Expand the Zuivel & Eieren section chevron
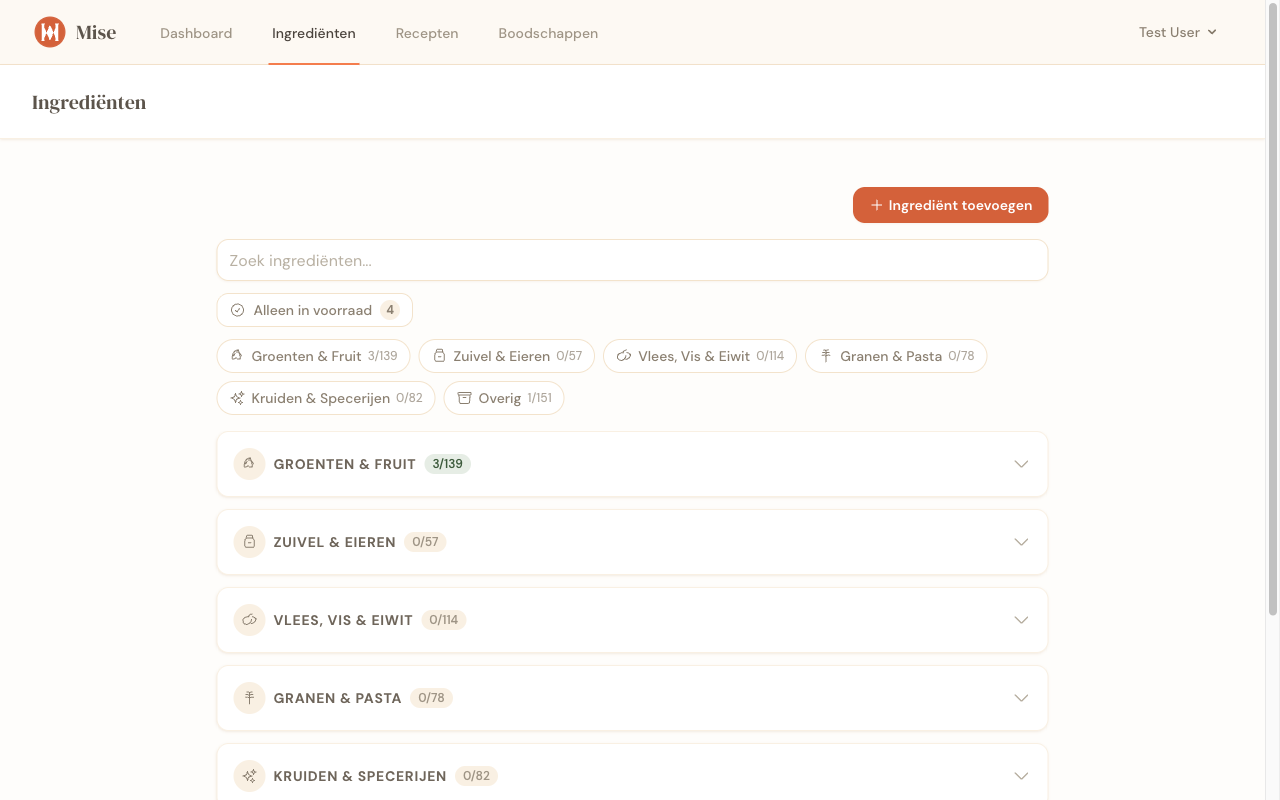Image resolution: width=1280 pixels, height=800 pixels. coord(1021,542)
